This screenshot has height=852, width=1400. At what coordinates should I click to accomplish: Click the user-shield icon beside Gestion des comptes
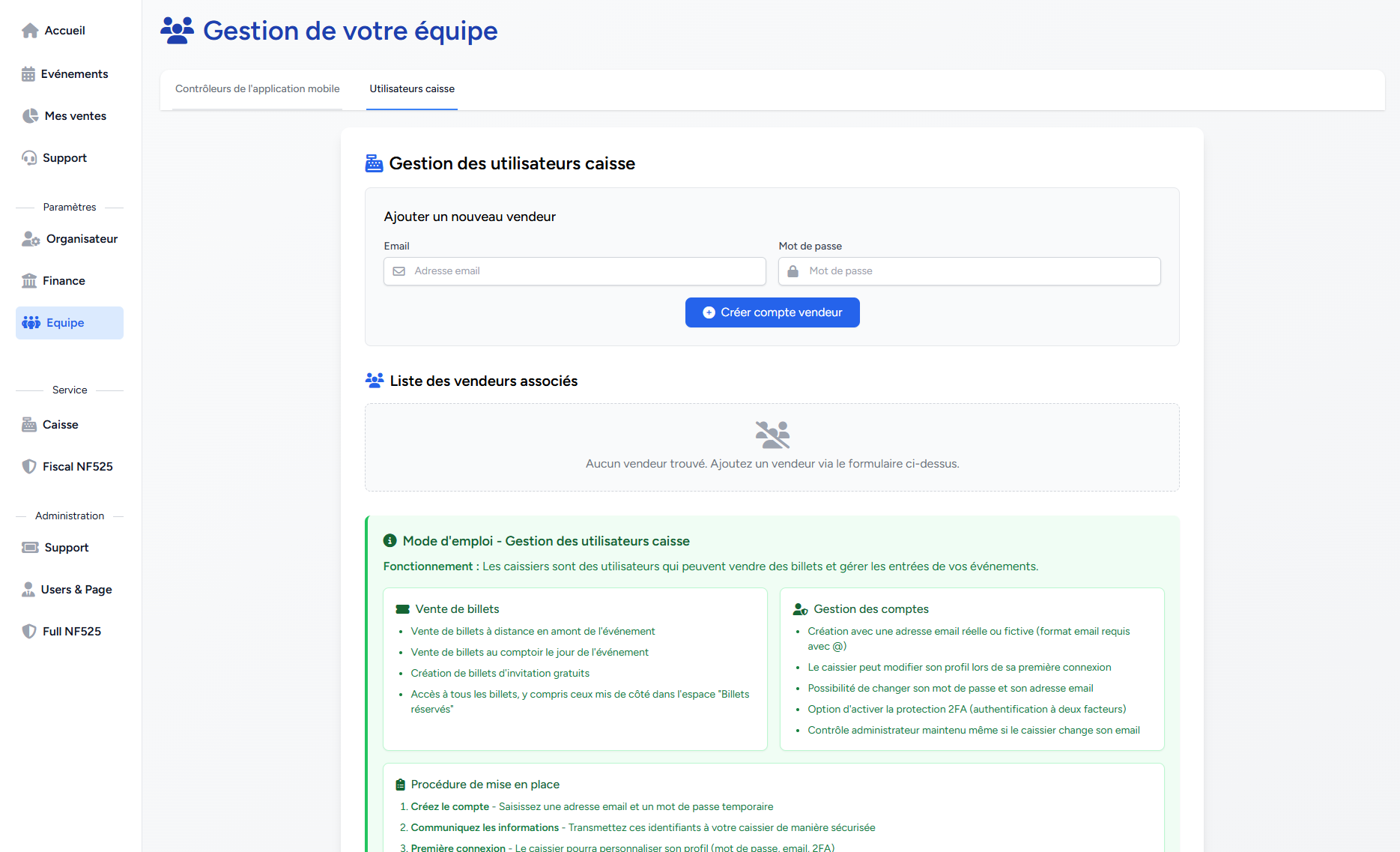point(800,609)
